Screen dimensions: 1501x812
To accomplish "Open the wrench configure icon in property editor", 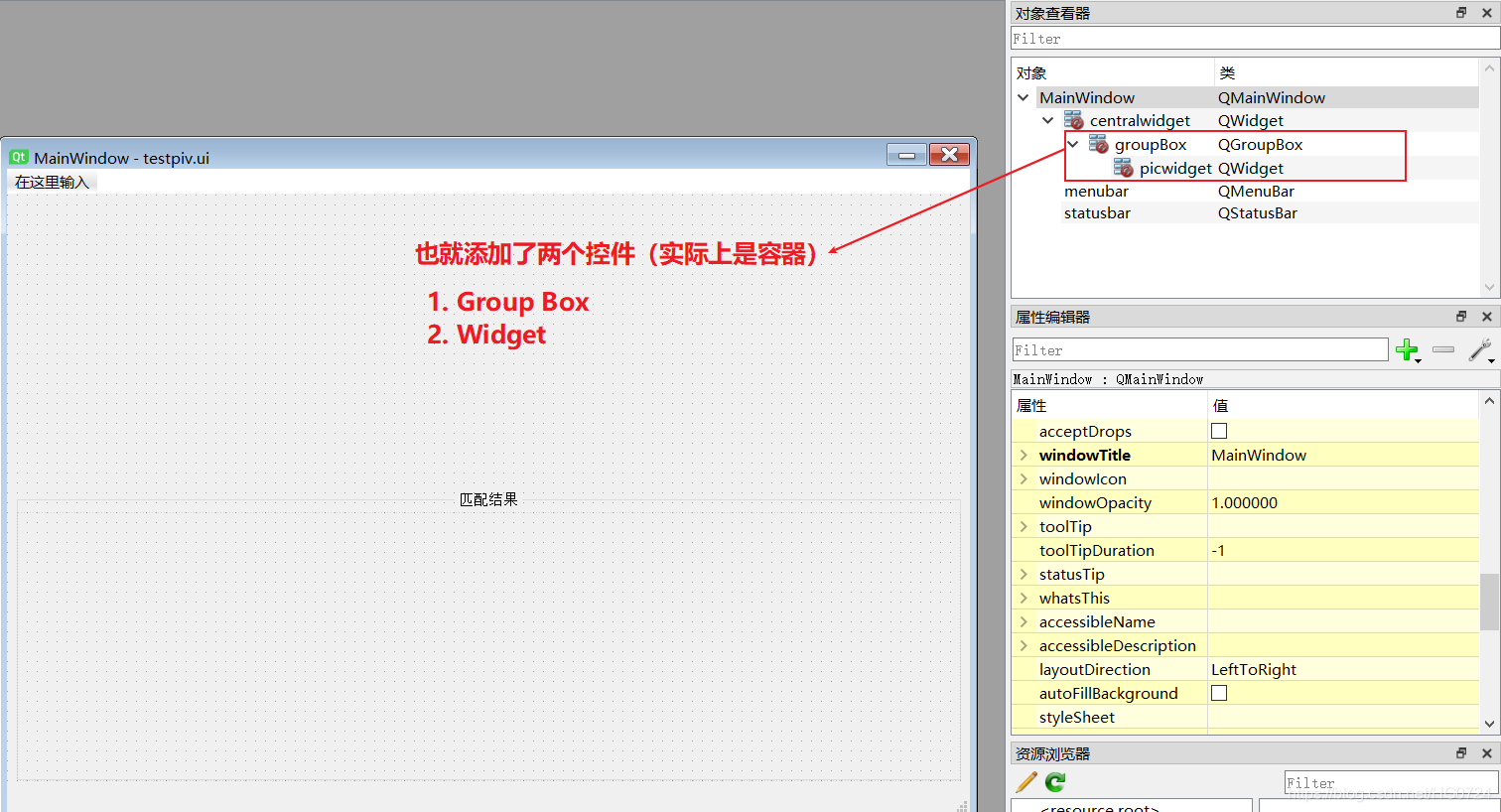I will coord(1479,349).
